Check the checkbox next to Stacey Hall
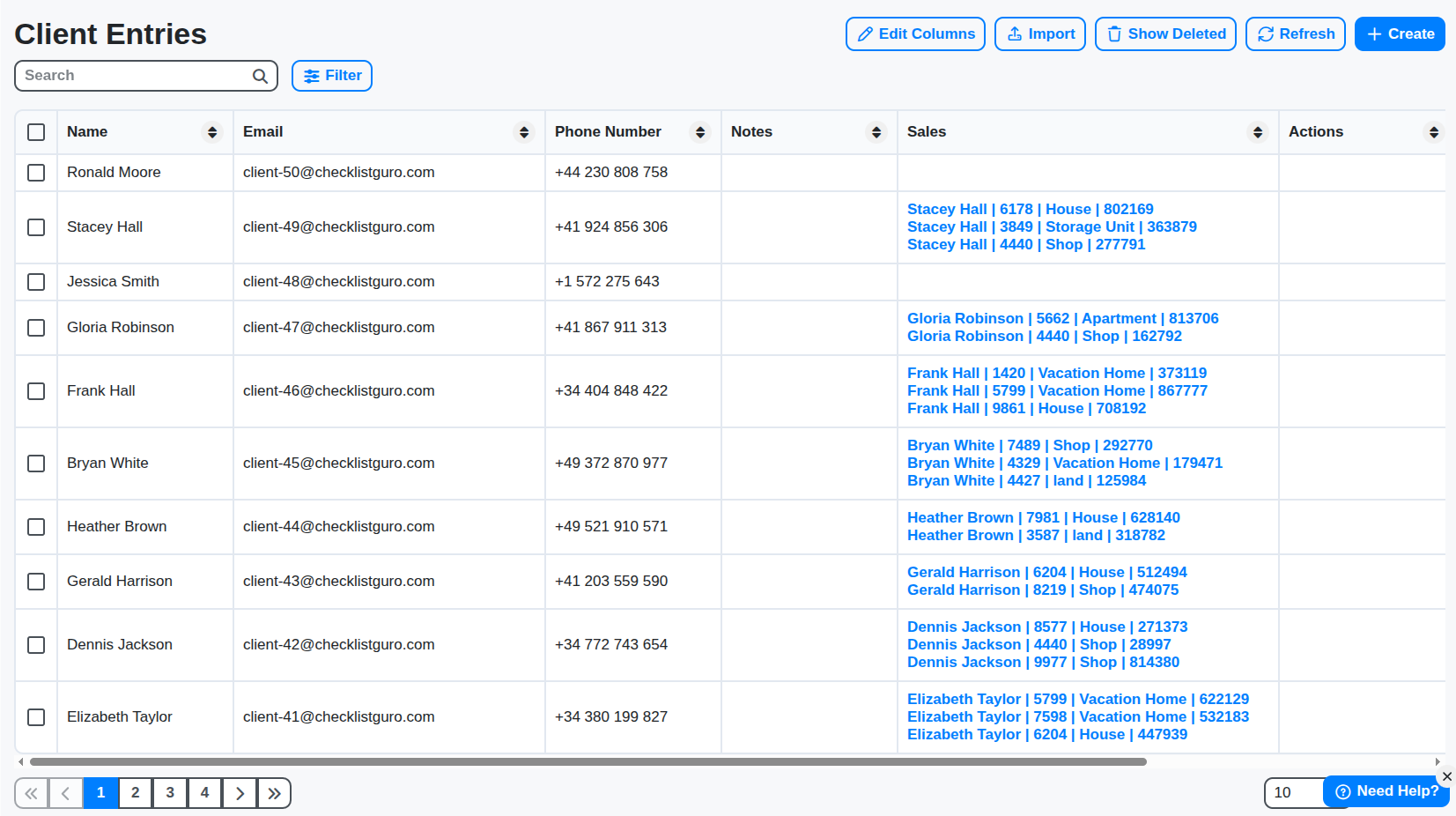 pyautogui.click(x=36, y=227)
